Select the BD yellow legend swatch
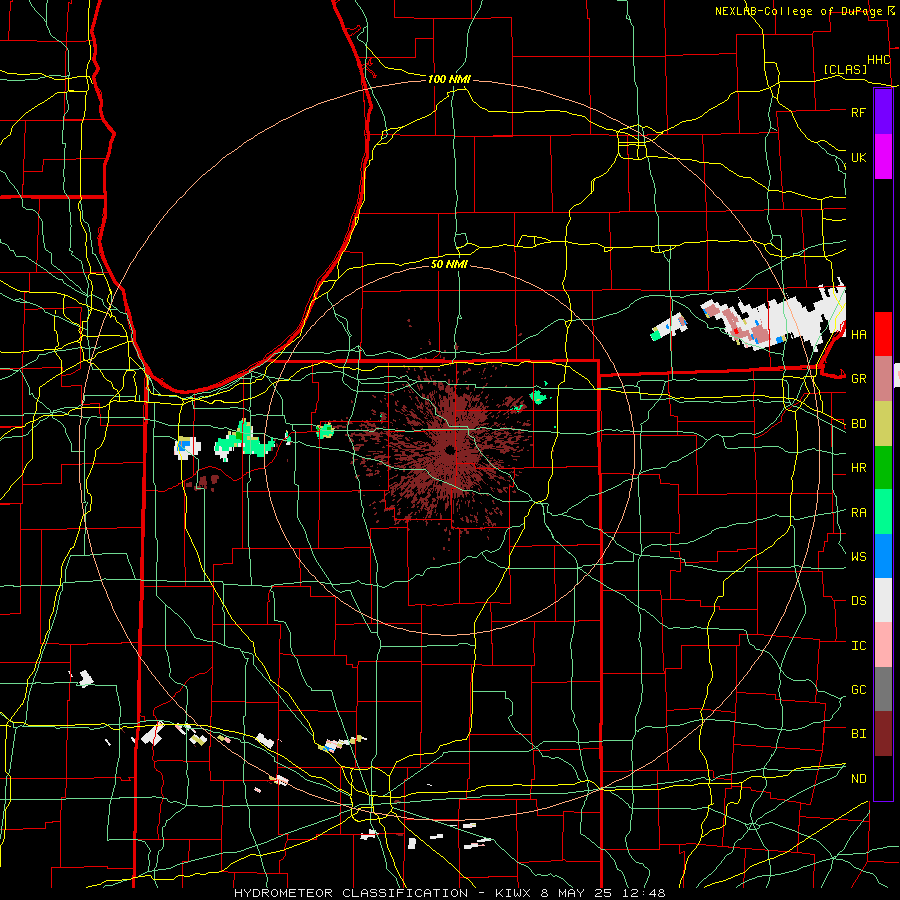 (x=883, y=423)
